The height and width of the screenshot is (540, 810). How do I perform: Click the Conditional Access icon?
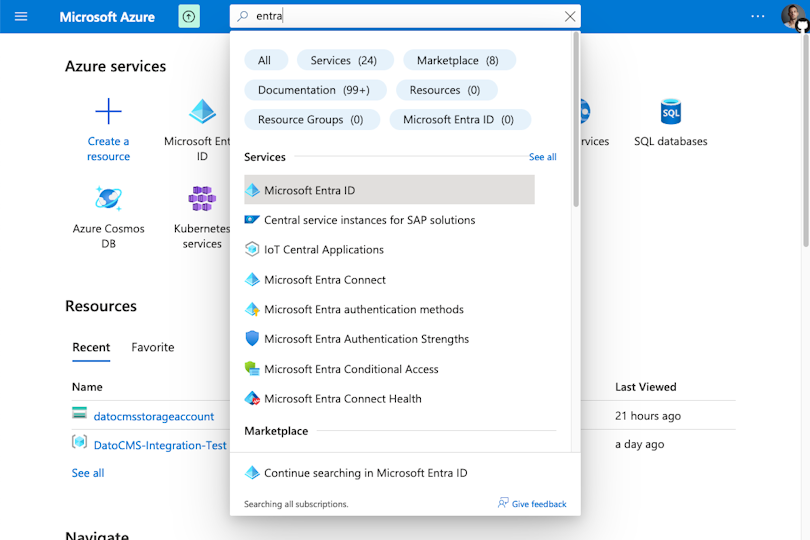tap(252, 368)
